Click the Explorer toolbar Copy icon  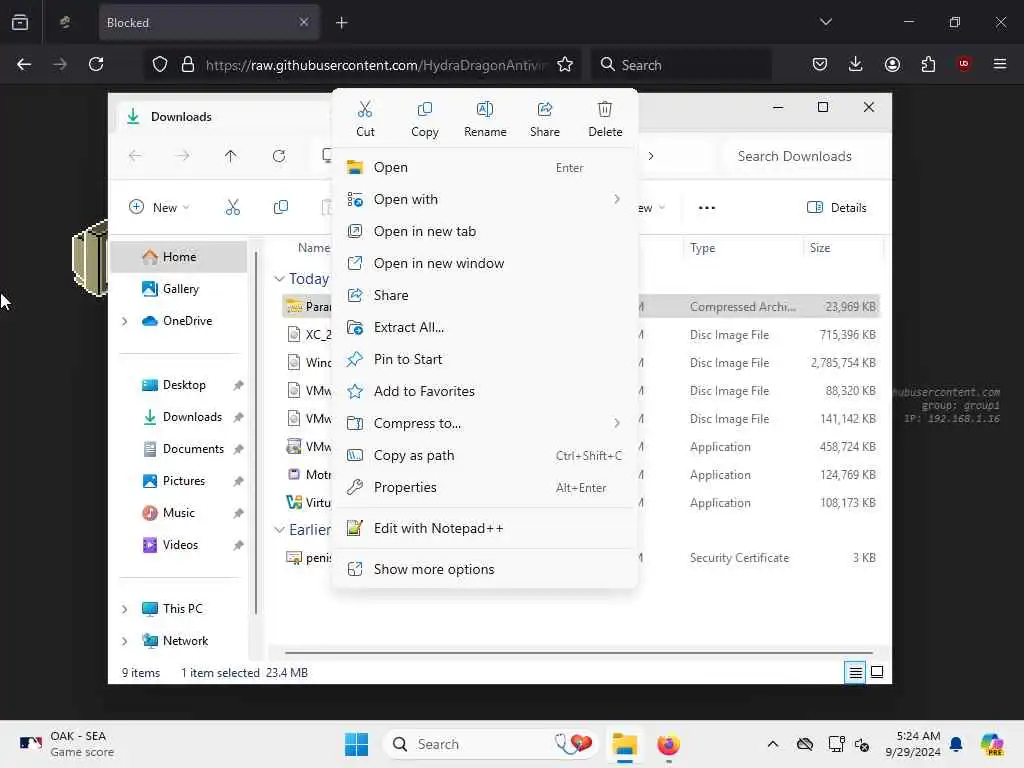click(281, 208)
